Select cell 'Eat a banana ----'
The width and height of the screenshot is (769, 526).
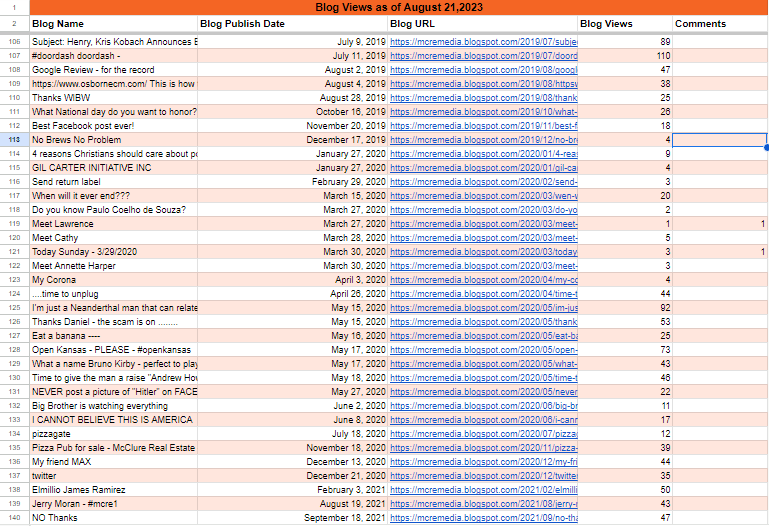point(113,336)
